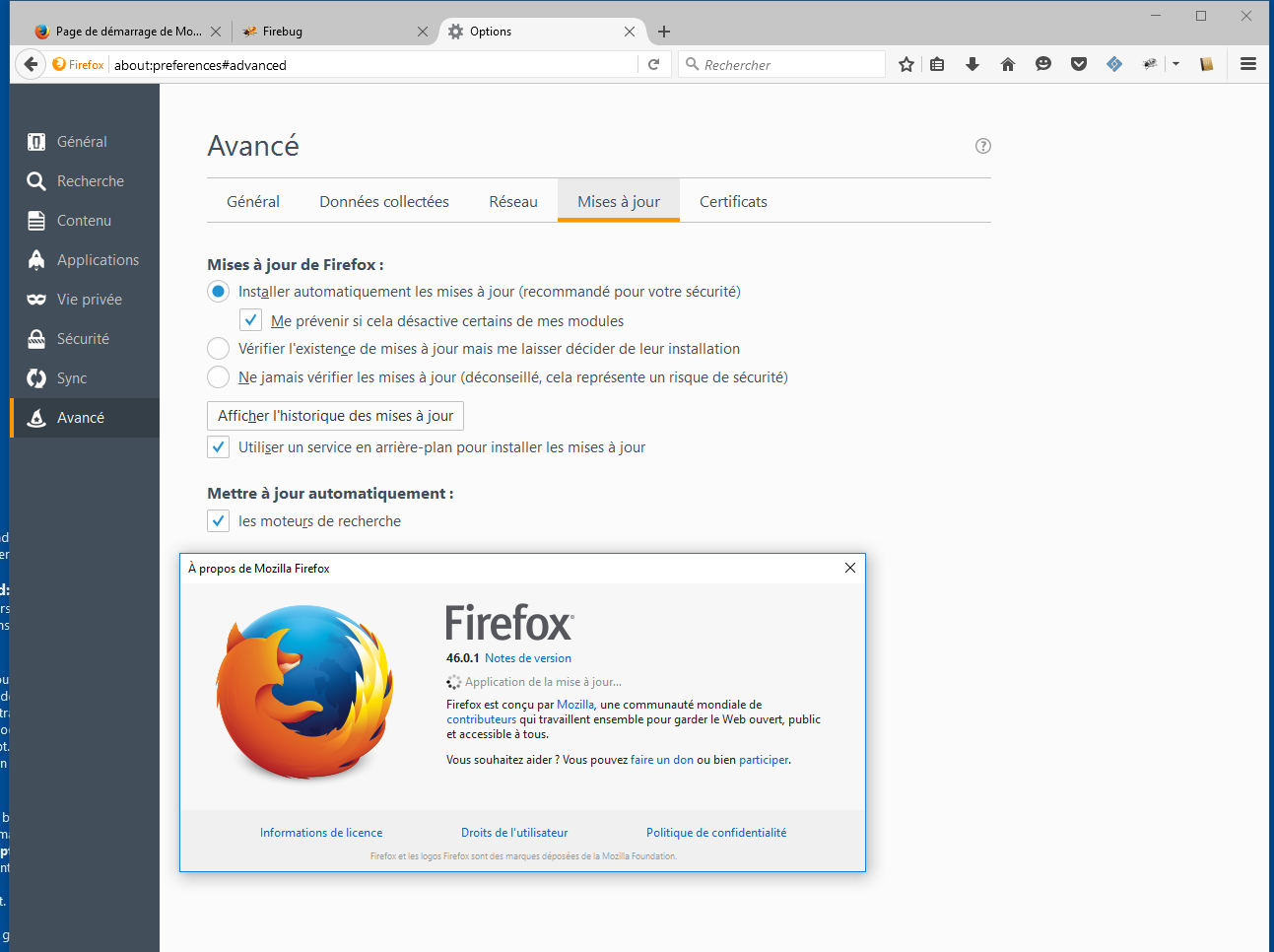Click the Firefox identity icon in the address bar
The width and height of the screenshot is (1274, 952).
(x=79, y=64)
